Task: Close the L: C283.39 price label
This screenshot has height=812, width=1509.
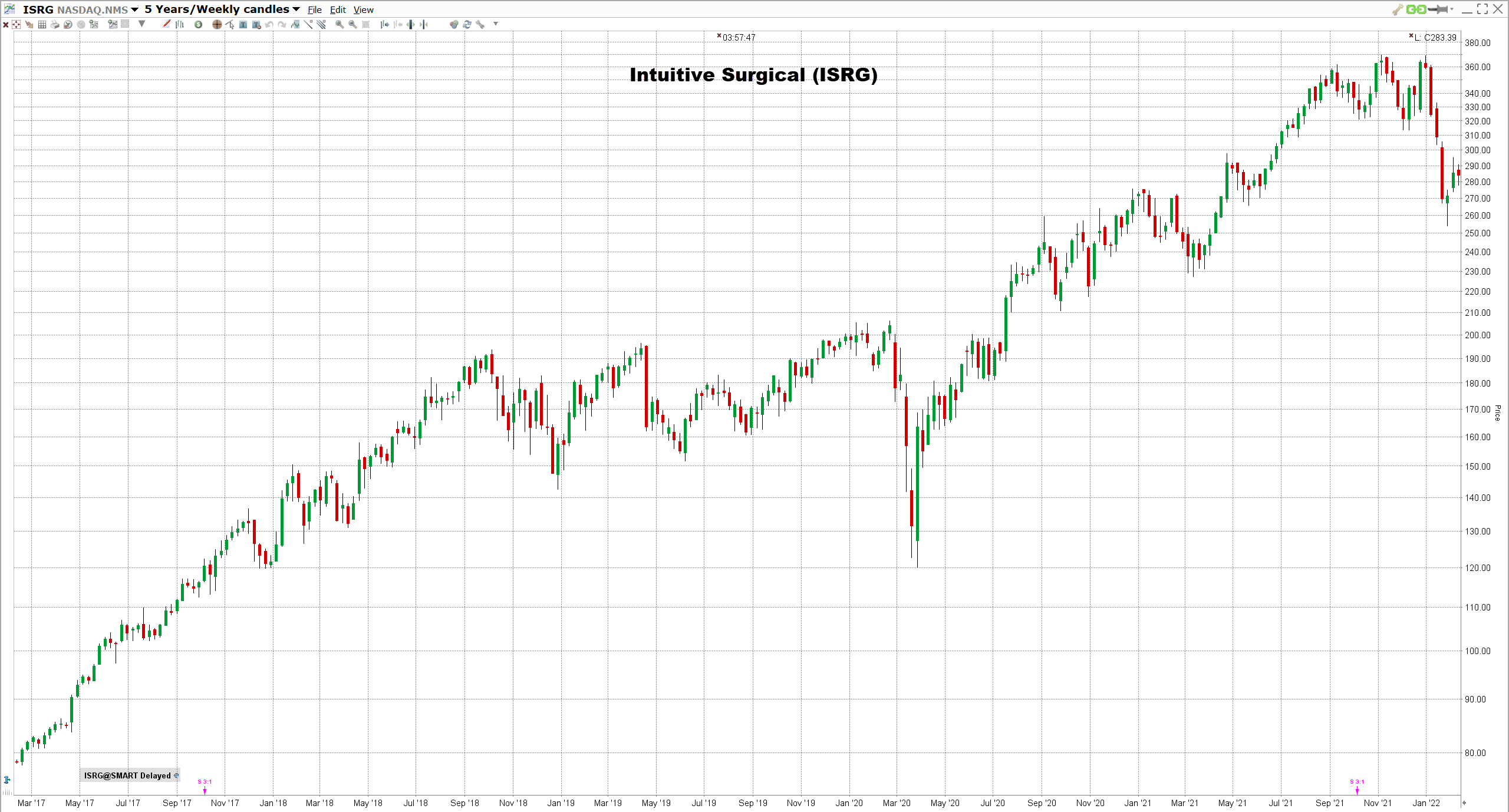Action: pyautogui.click(x=1411, y=36)
